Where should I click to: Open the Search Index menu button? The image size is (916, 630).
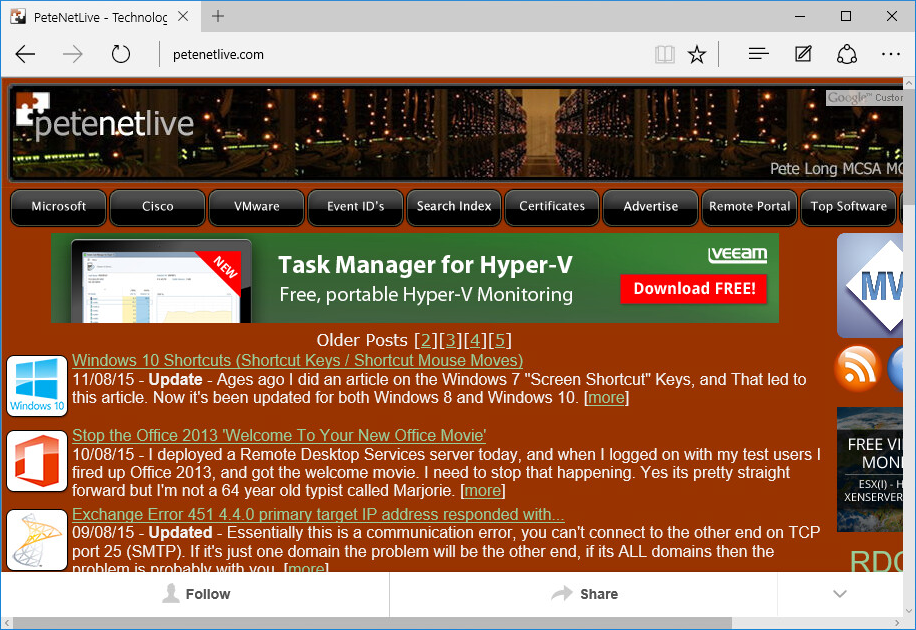454,207
